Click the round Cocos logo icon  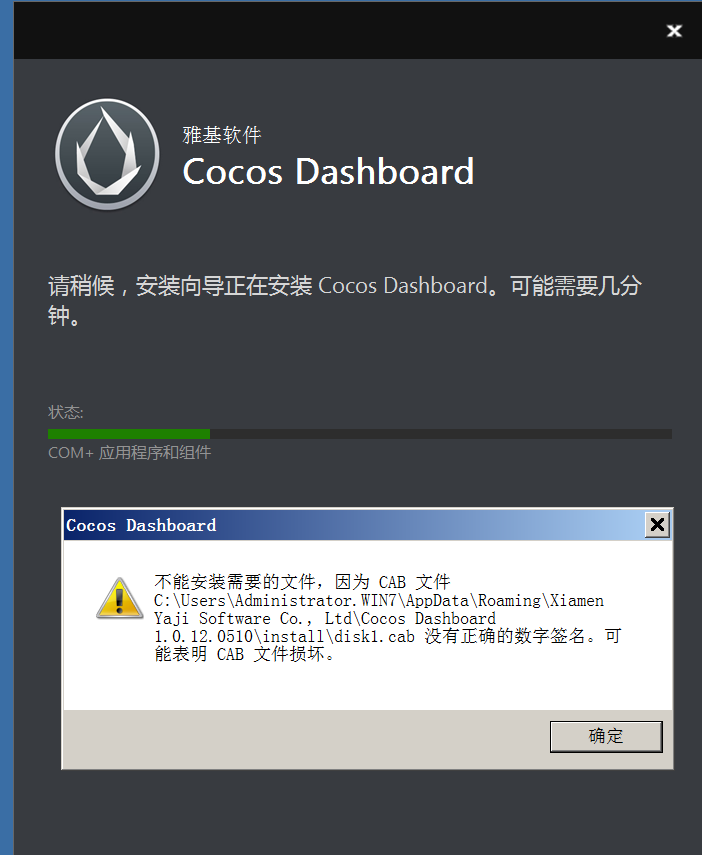coord(107,154)
